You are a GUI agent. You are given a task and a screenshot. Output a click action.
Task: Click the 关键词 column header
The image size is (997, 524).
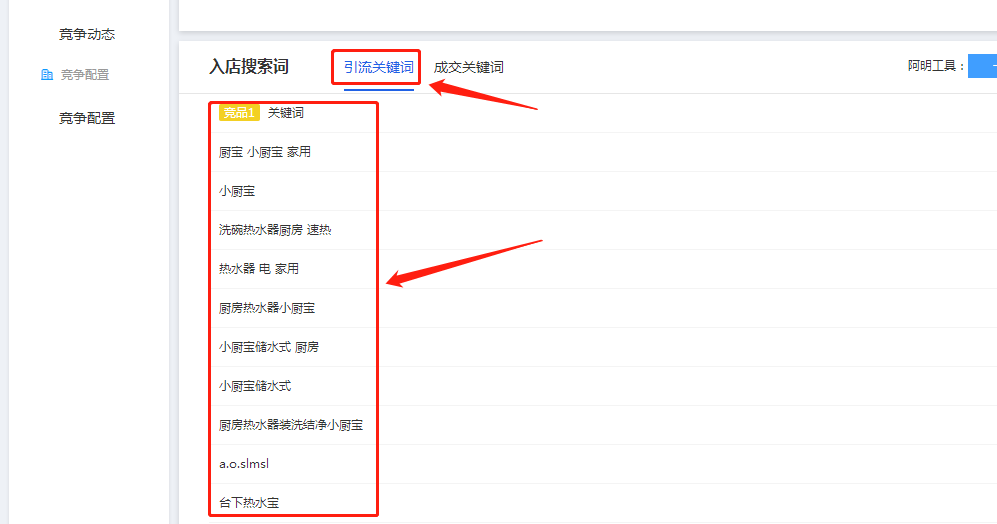pos(286,113)
